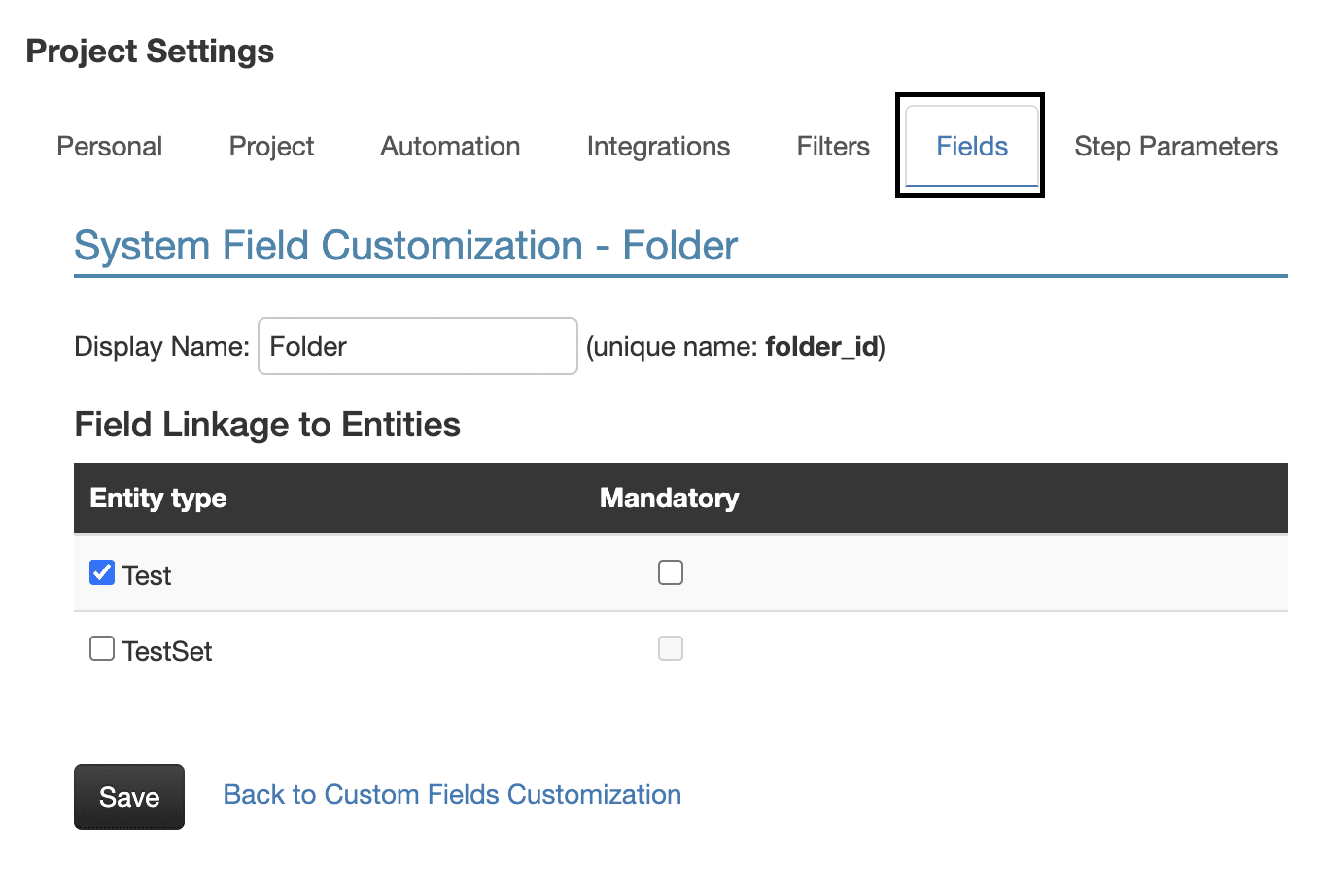Enable Mandatory checkbox for Test row
Image resolution: width=1320 pixels, height=896 pixels.
pos(671,572)
